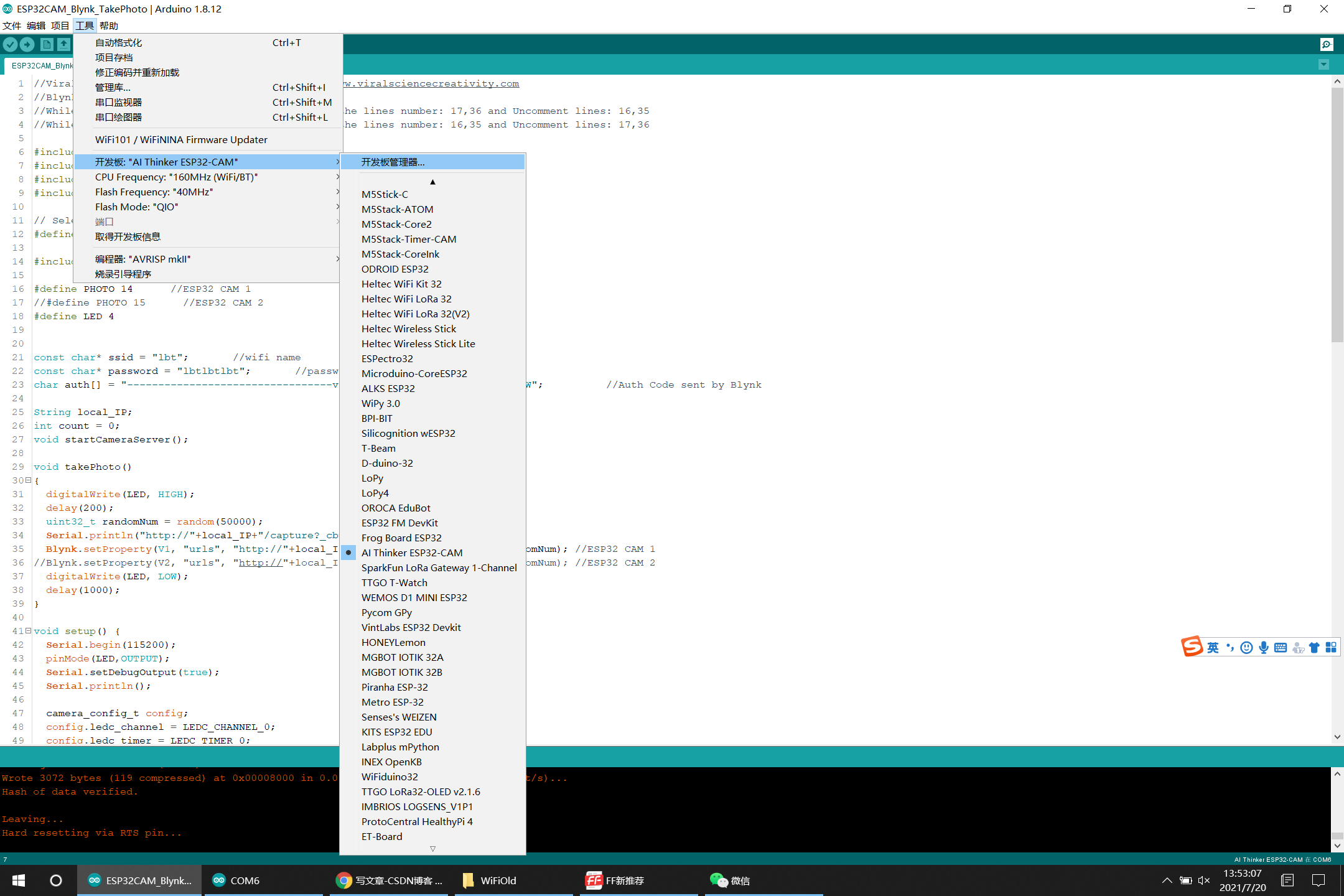Screen dimensions: 1344x896
Task: Click Sogou input method logo icon
Action: pyautogui.click(x=1192, y=647)
